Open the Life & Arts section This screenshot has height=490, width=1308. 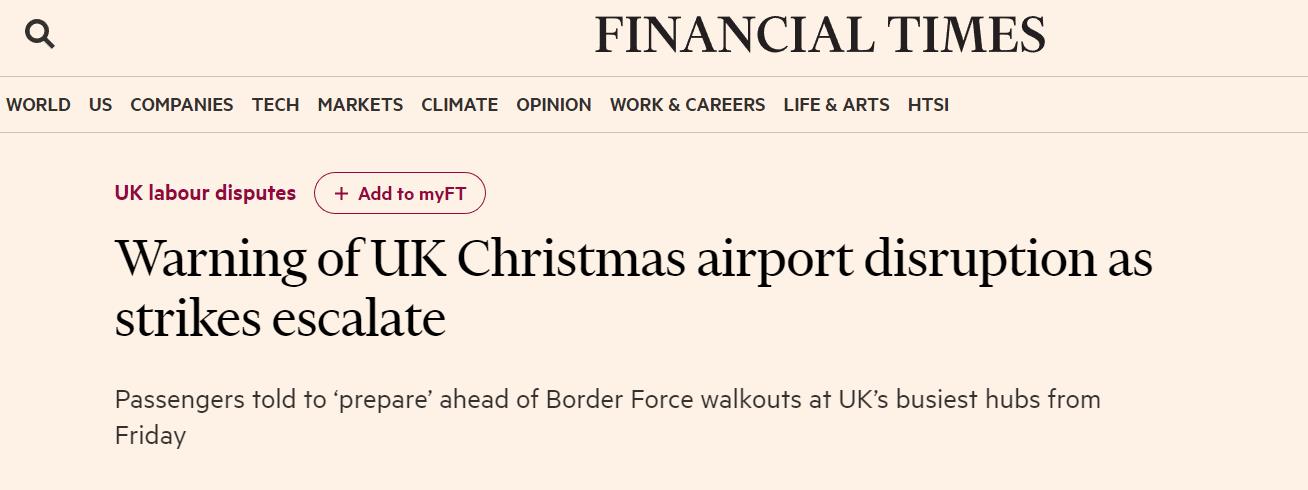[x=836, y=105]
